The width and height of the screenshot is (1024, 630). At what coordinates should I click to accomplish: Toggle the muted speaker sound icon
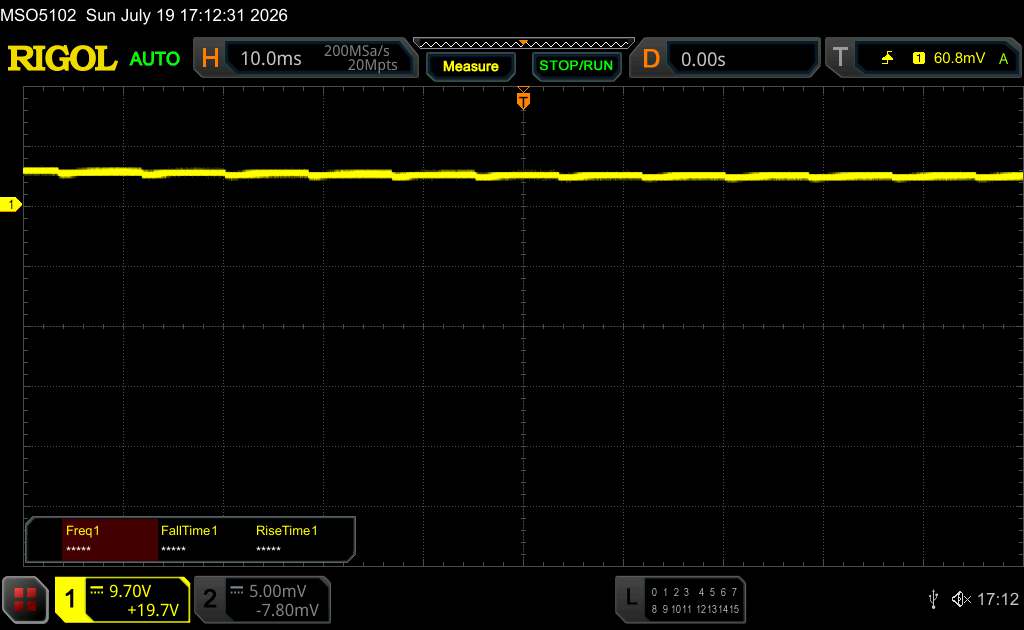961,599
